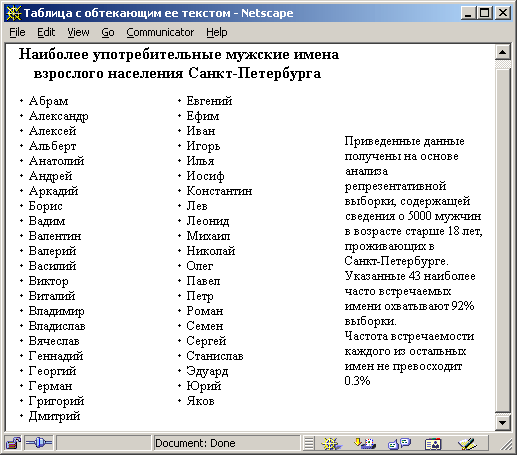Open the Address Book icon
Screen dimensions: 517x455
coord(433,443)
